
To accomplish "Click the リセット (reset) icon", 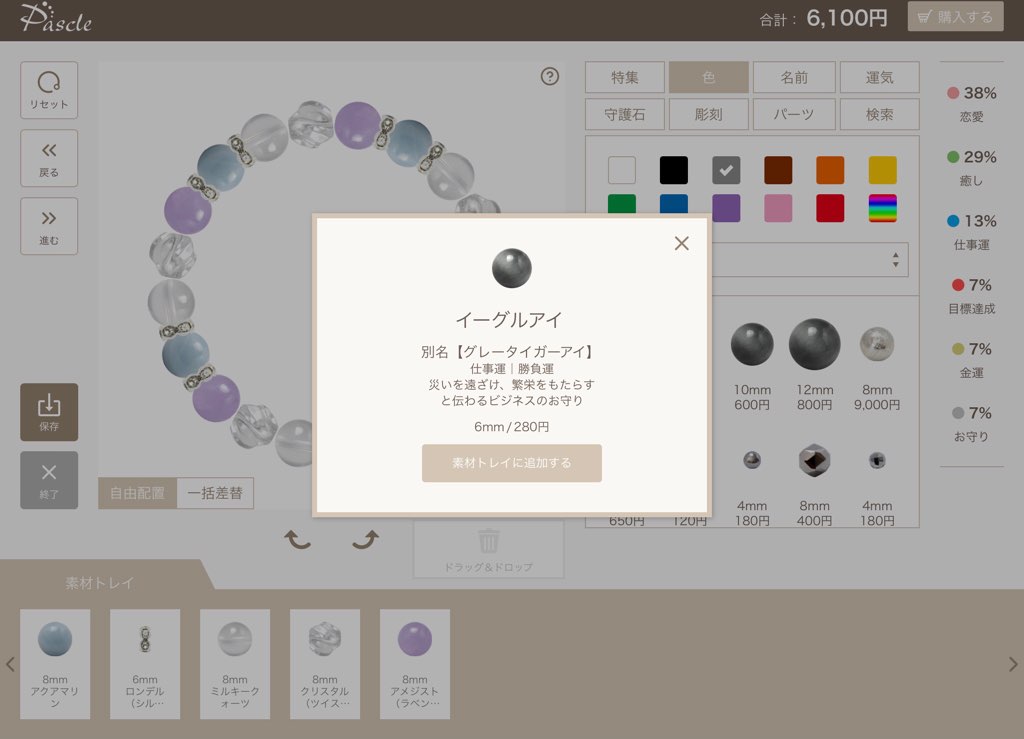I will [x=48, y=89].
